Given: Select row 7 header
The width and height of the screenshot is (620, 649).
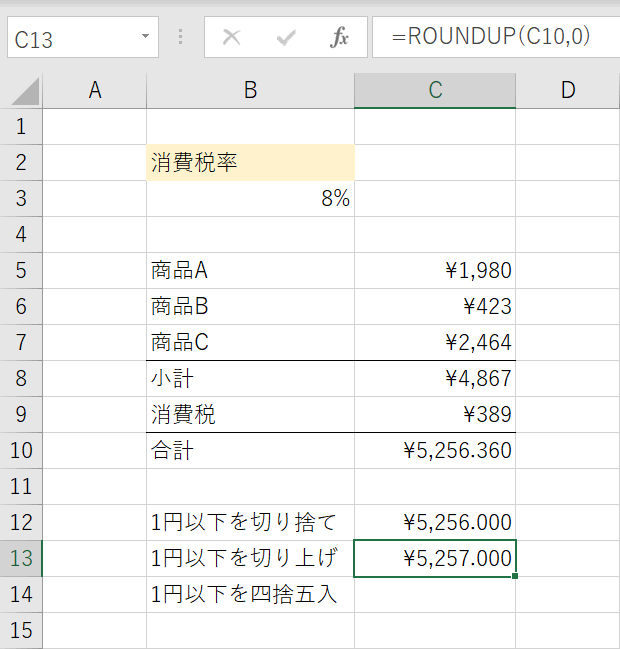Looking at the screenshot, I should 21,343.
